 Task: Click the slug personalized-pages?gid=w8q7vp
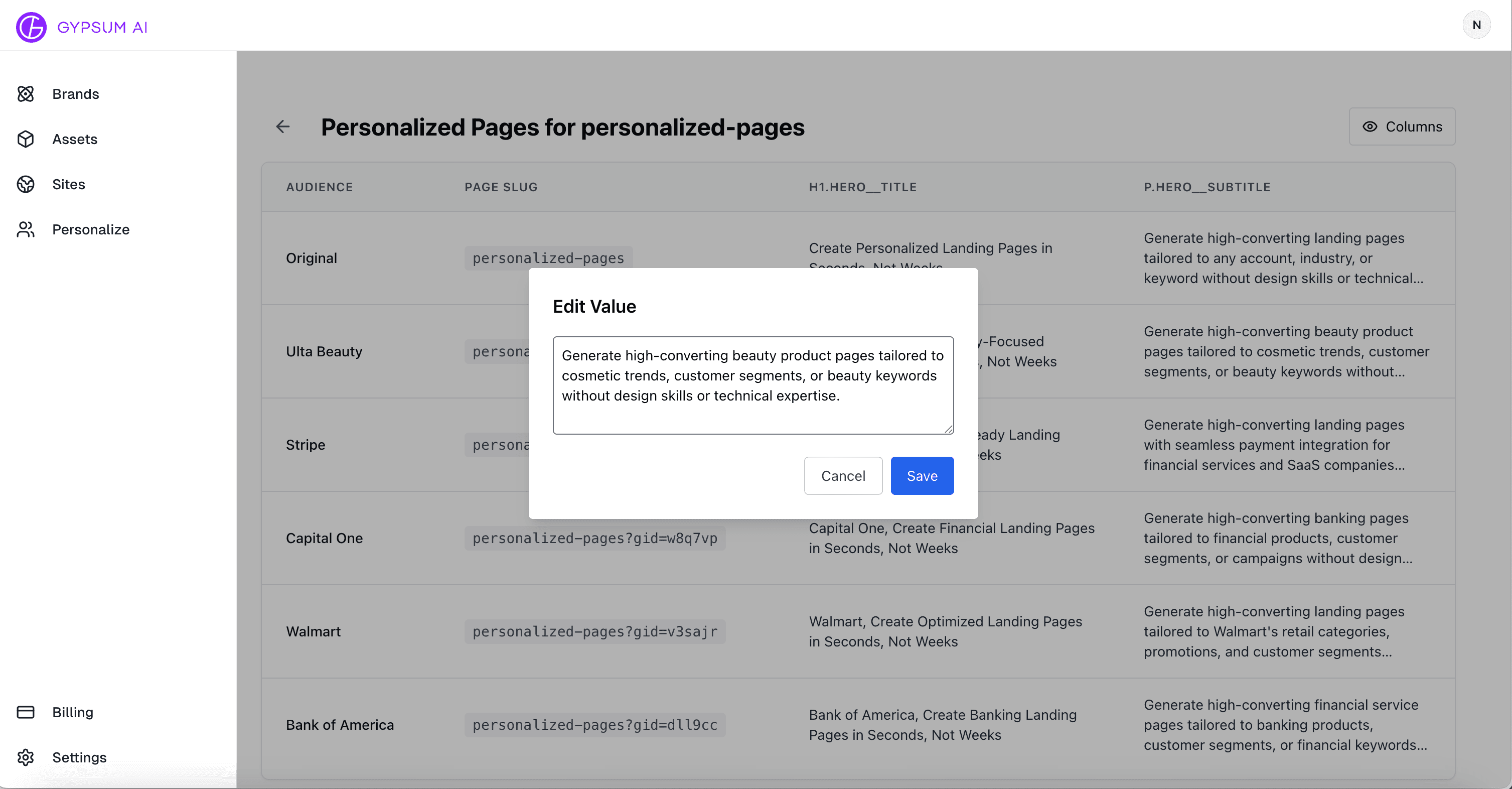(594, 539)
